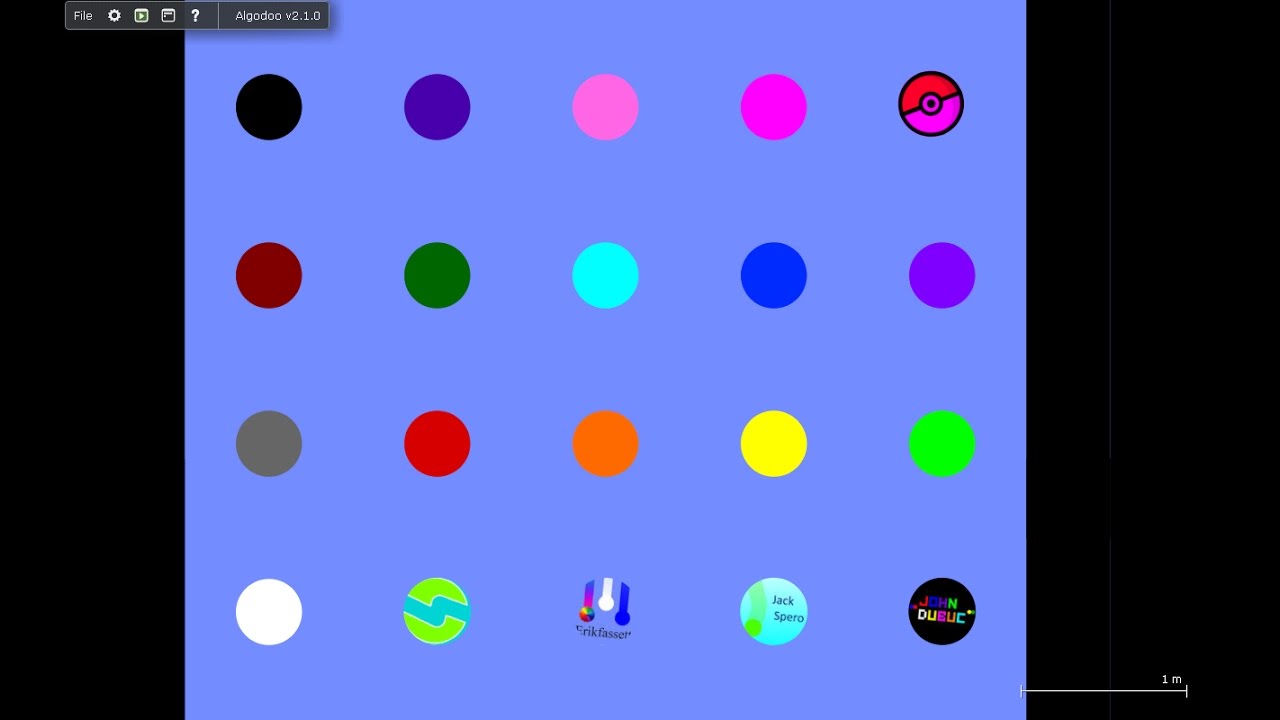Select the yellow marble
This screenshot has width=1280, height=720.
coord(774,444)
